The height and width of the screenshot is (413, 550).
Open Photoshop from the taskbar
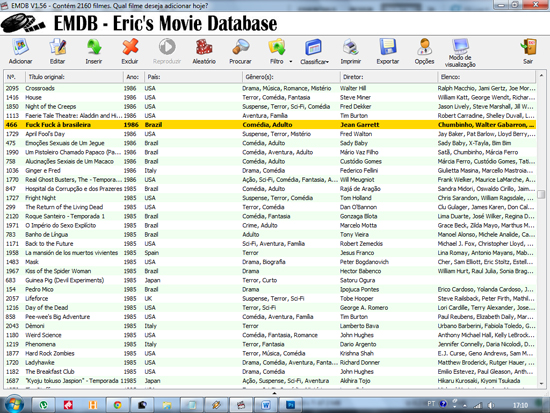point(291,405)
